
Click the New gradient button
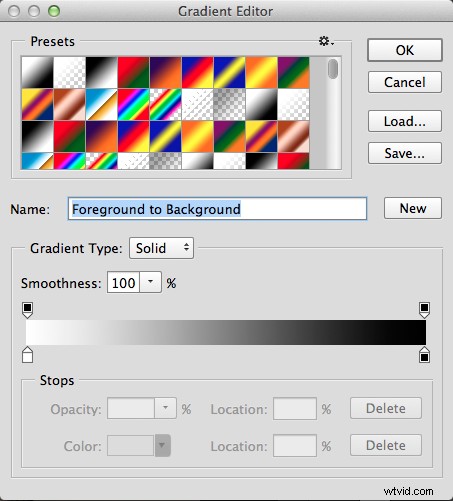click(x=413, y=208)
